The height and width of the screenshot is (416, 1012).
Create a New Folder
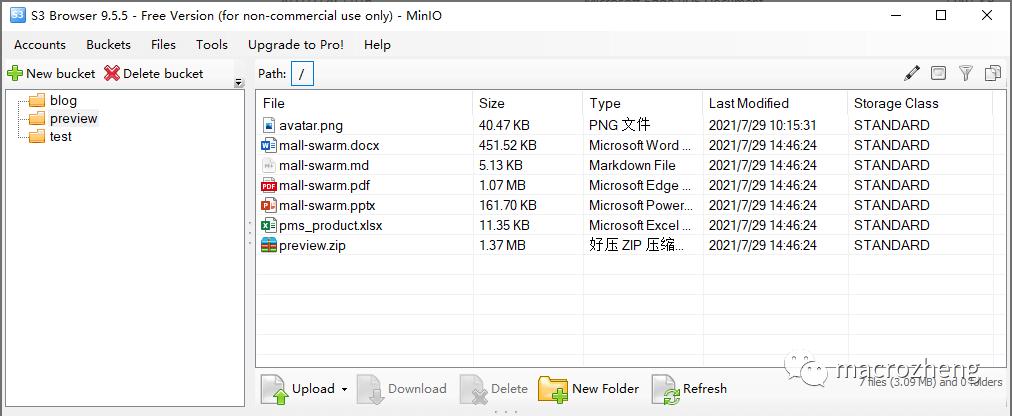click(x=589, y=389)
